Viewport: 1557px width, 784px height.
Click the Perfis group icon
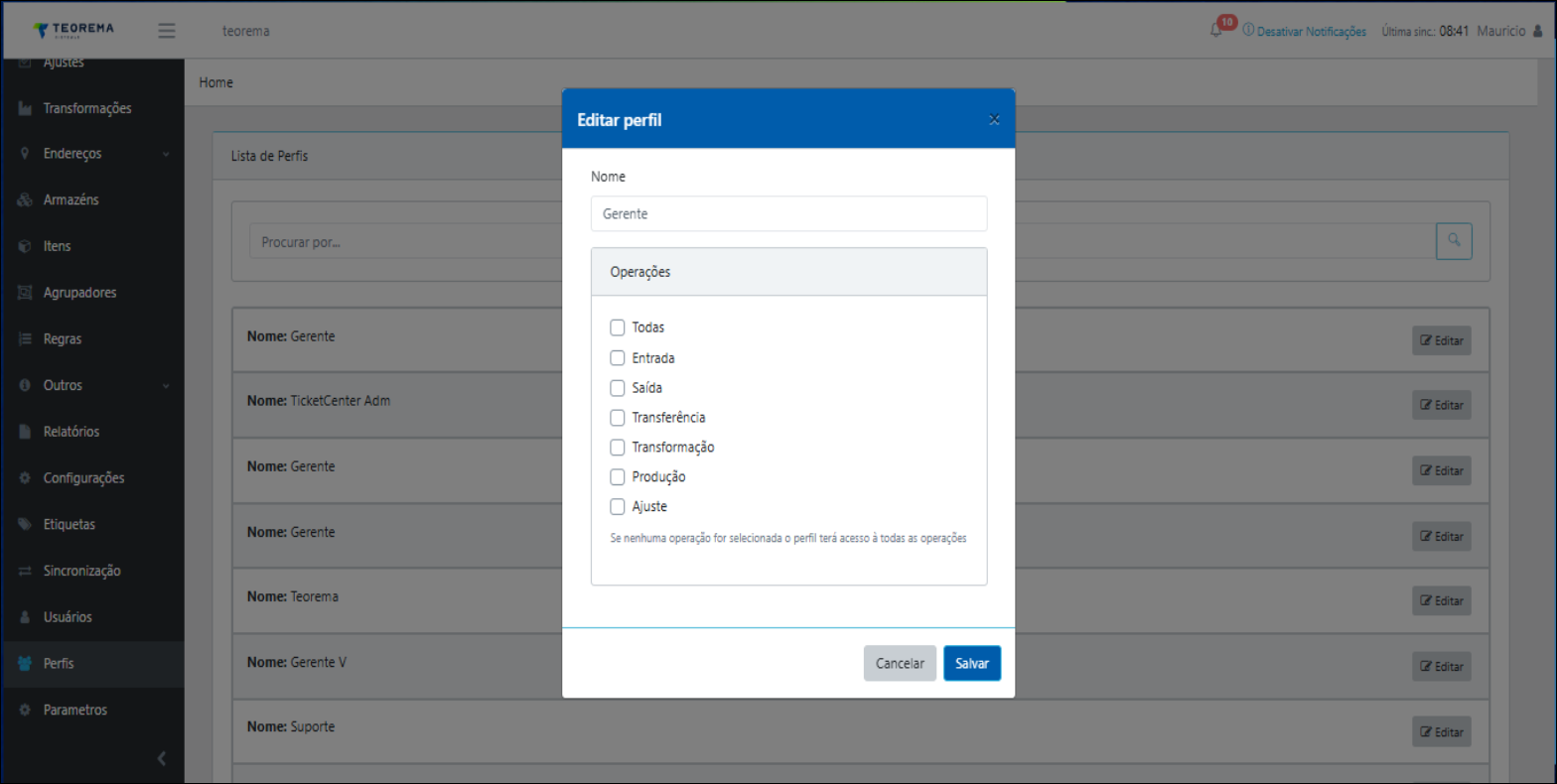click(x=26, y=664)
